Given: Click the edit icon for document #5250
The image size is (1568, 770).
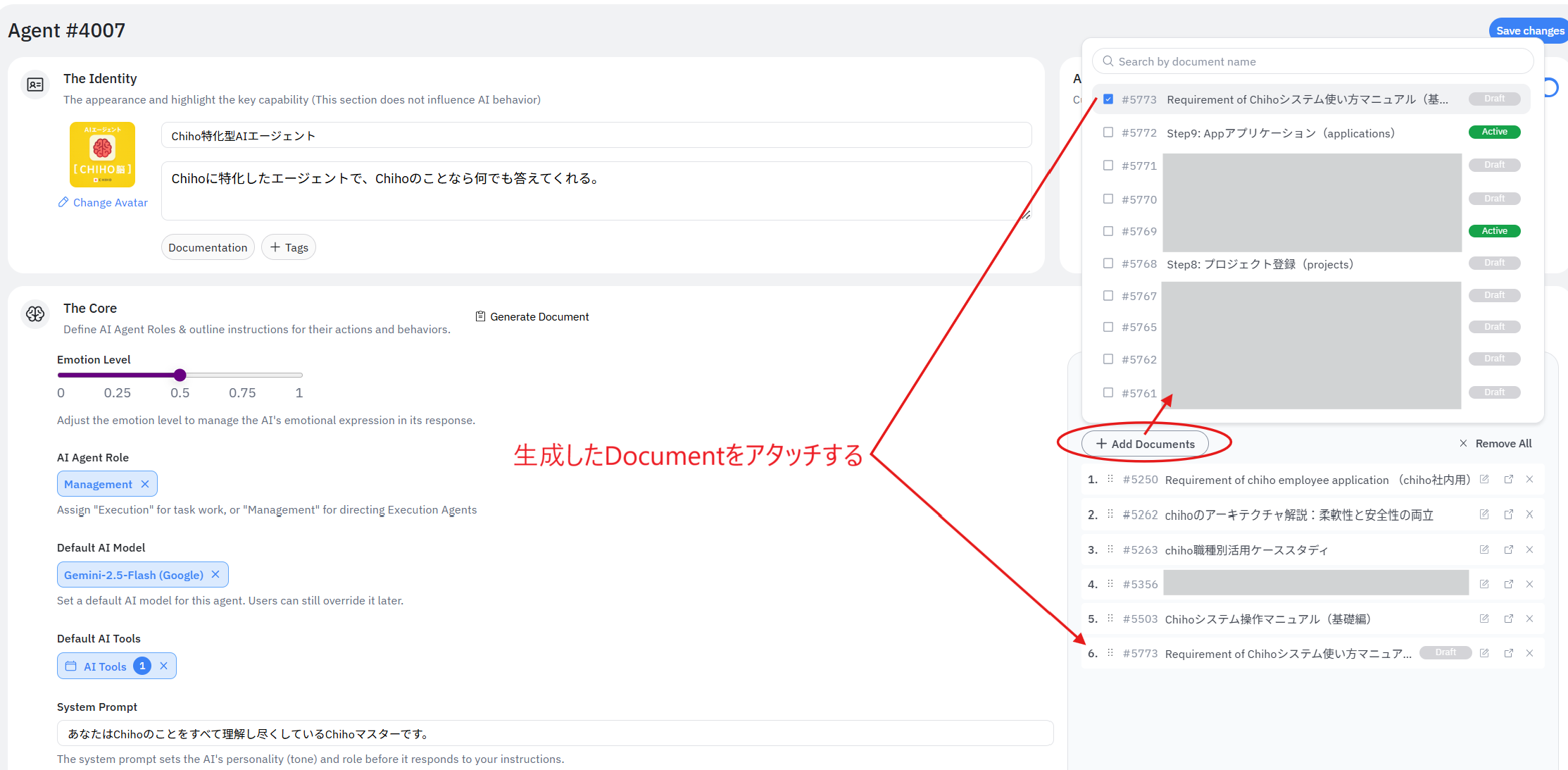Looking at the screenshot, I should (x=1484, y=479).
